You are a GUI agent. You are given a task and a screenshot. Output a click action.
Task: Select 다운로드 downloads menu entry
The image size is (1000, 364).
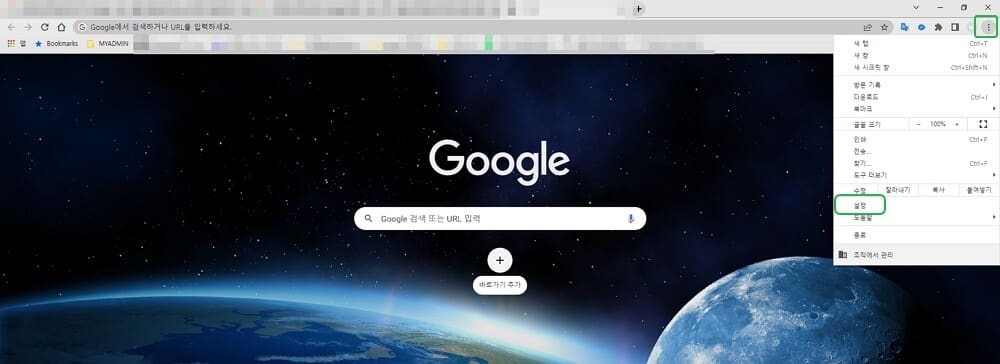(915, 97)
